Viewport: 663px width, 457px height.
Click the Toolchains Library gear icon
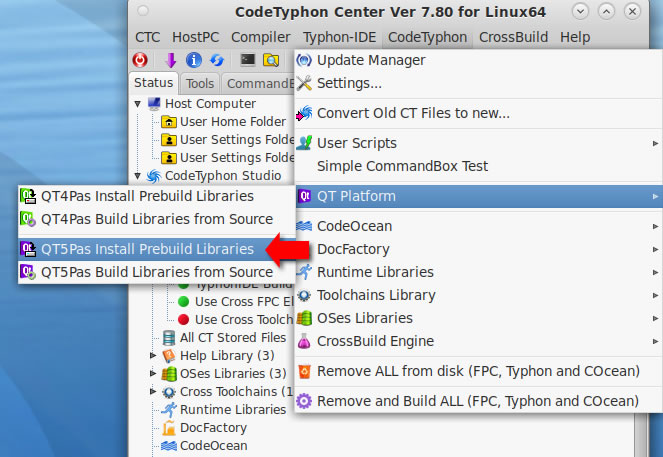(304, 295)
